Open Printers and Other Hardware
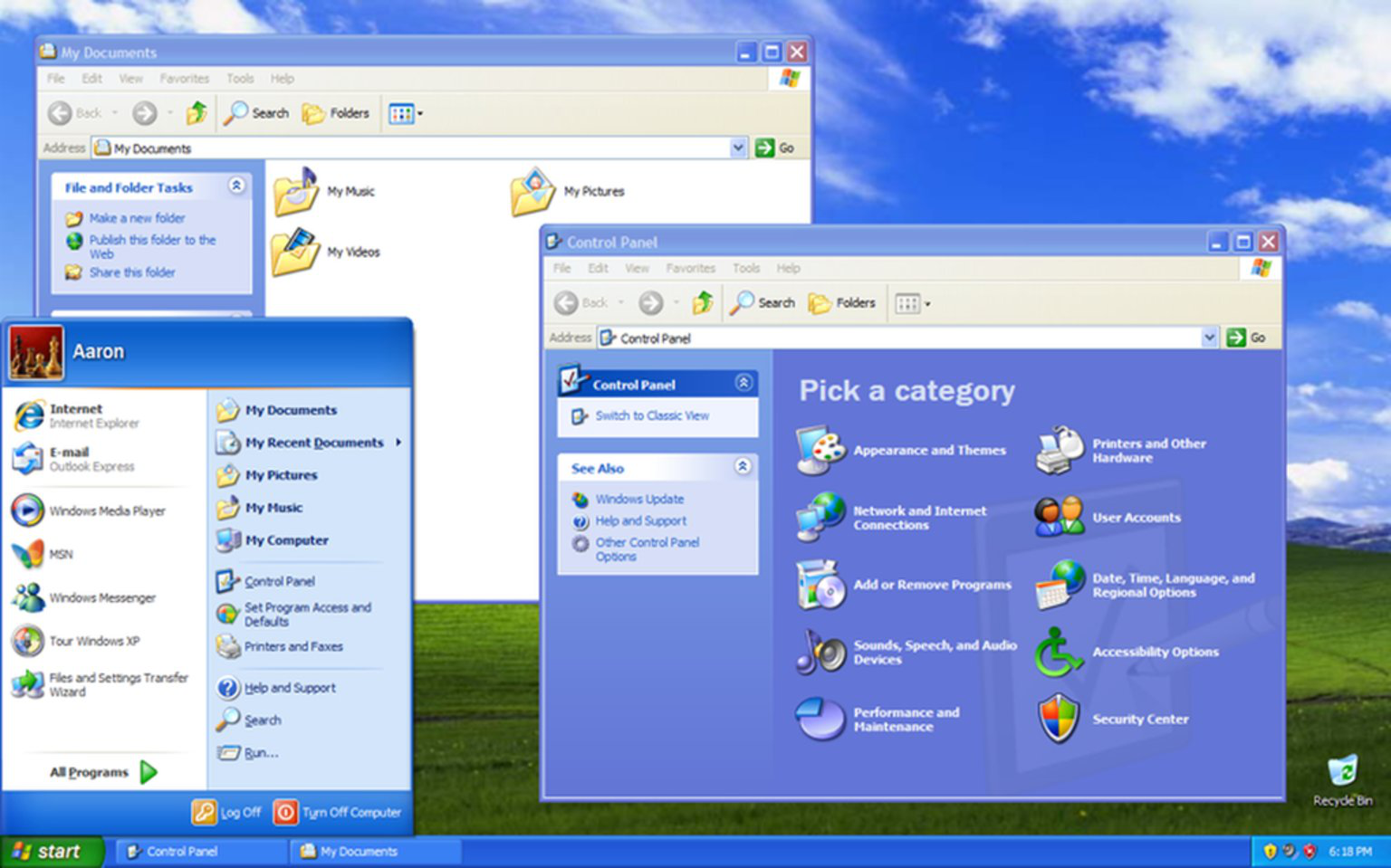The width and height of the screenshot is (1391, 868). 1148,451
